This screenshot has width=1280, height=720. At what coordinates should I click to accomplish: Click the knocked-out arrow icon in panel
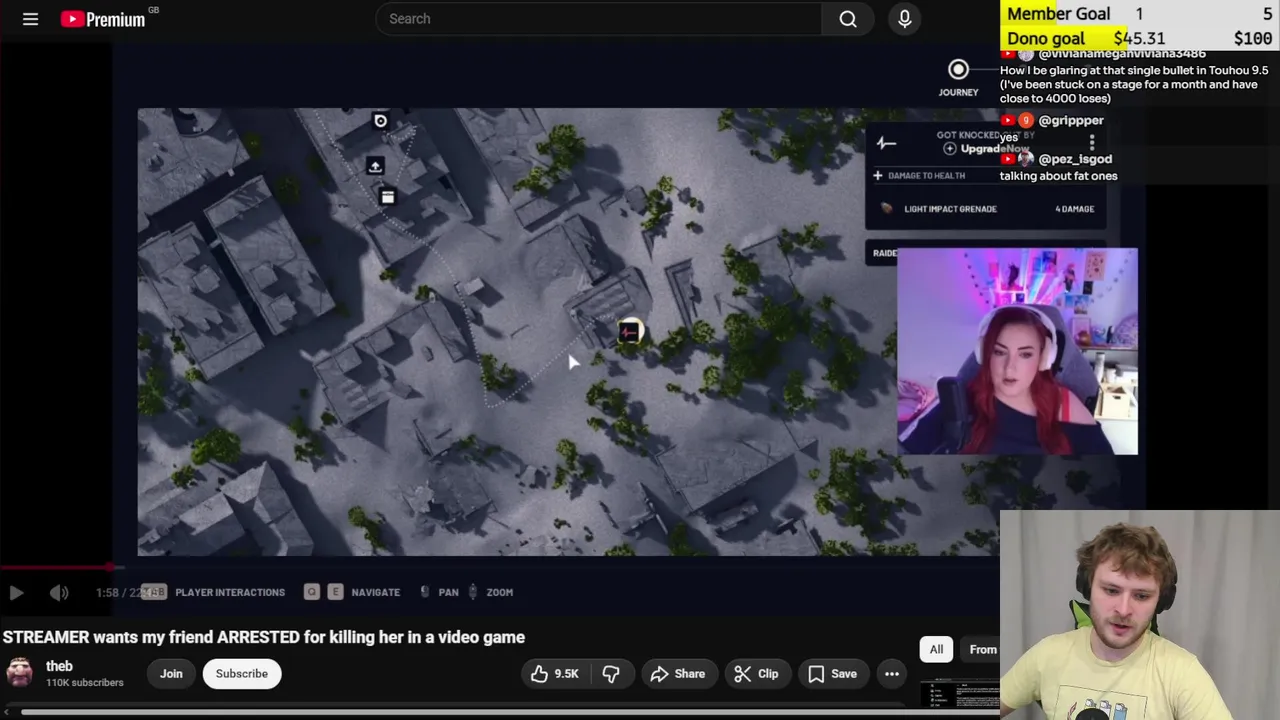pos(886,143)
